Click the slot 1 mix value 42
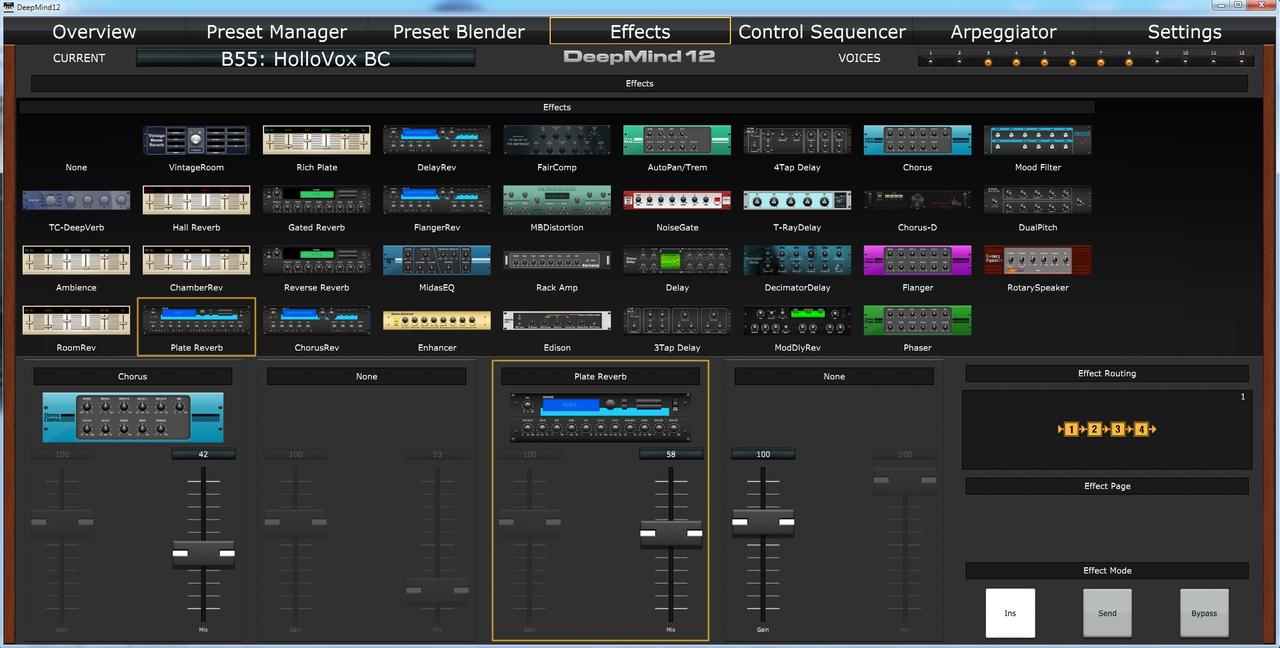Image resolution: width=1280 pixels, height=648 pixels. click(x=203, y=454)
